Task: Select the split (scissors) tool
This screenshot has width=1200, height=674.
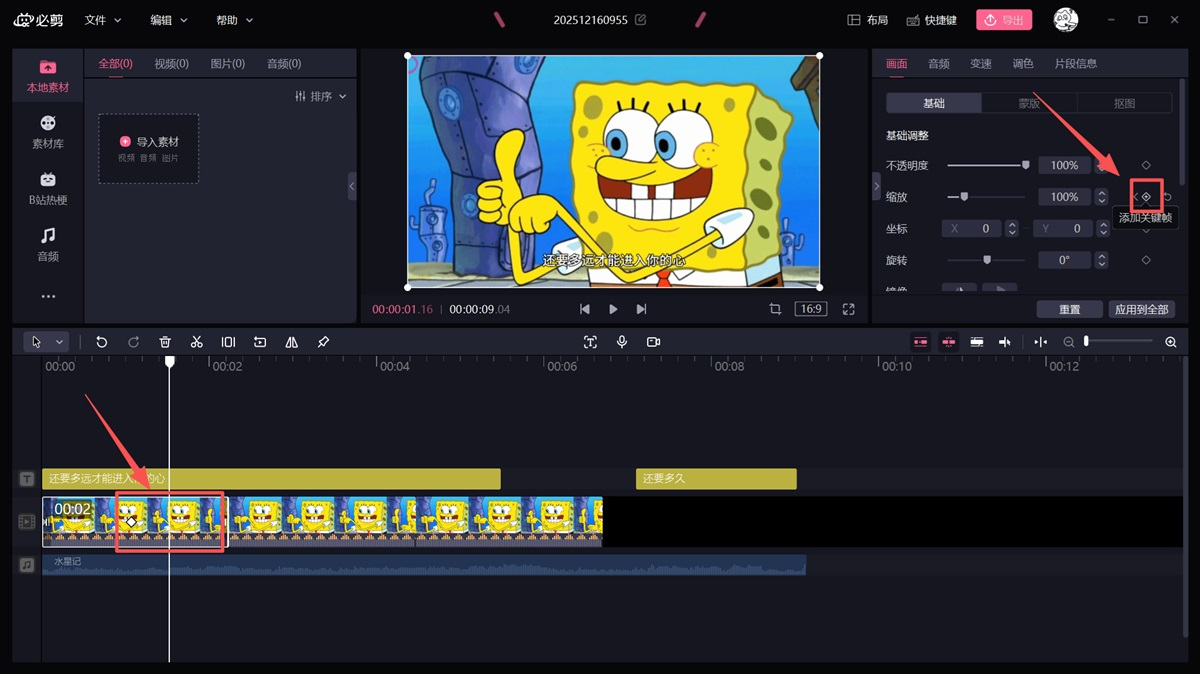Action: point(196,342)
